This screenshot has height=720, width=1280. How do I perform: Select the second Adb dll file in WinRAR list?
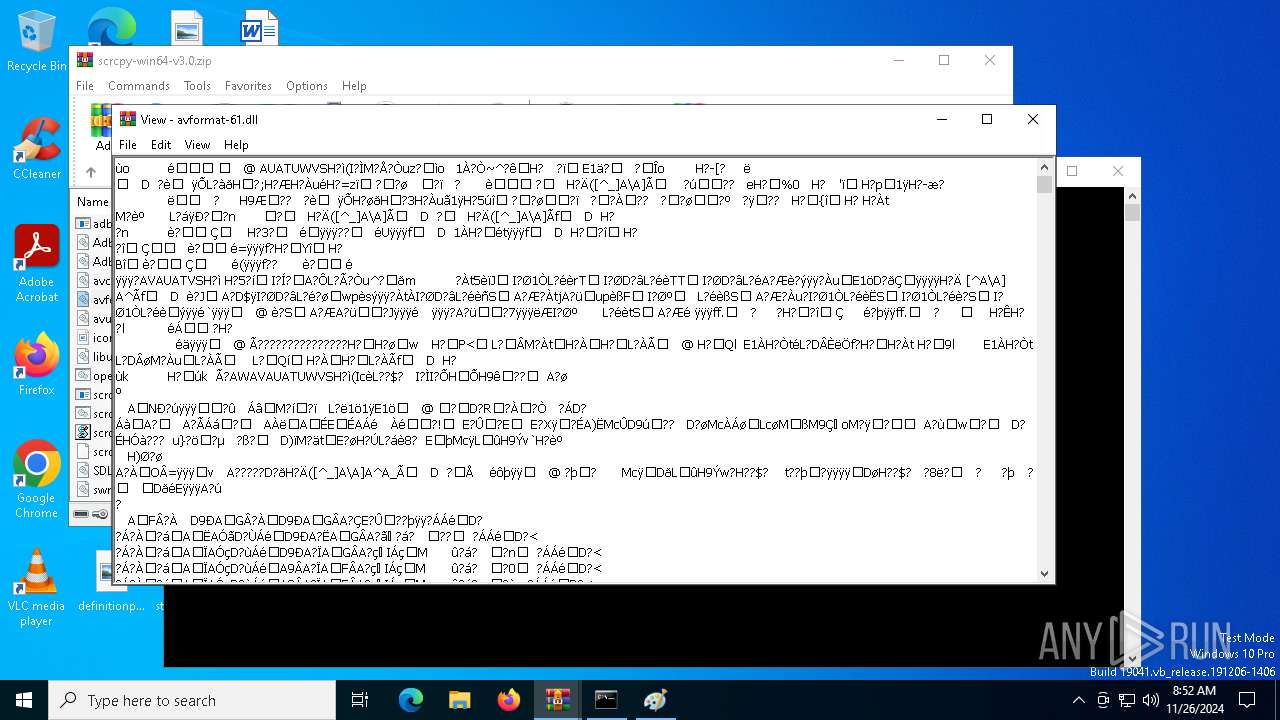tap(94, 262)
